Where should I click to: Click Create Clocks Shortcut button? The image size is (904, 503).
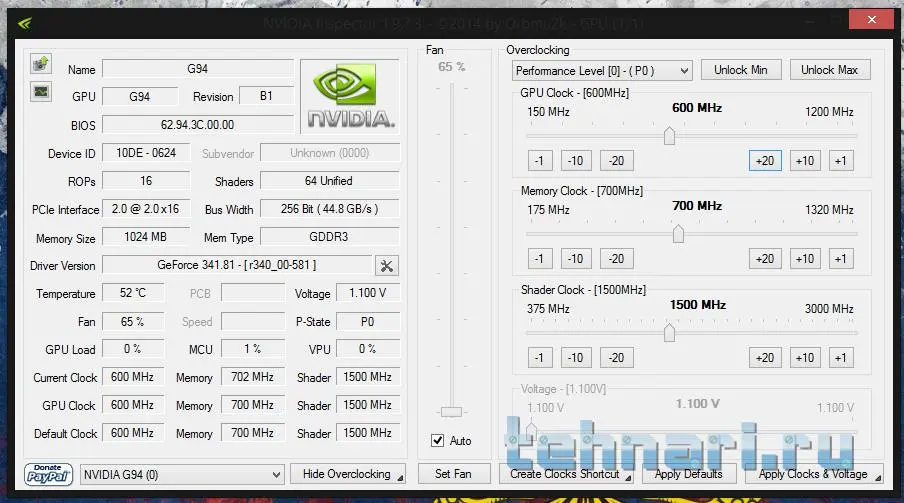566,474
